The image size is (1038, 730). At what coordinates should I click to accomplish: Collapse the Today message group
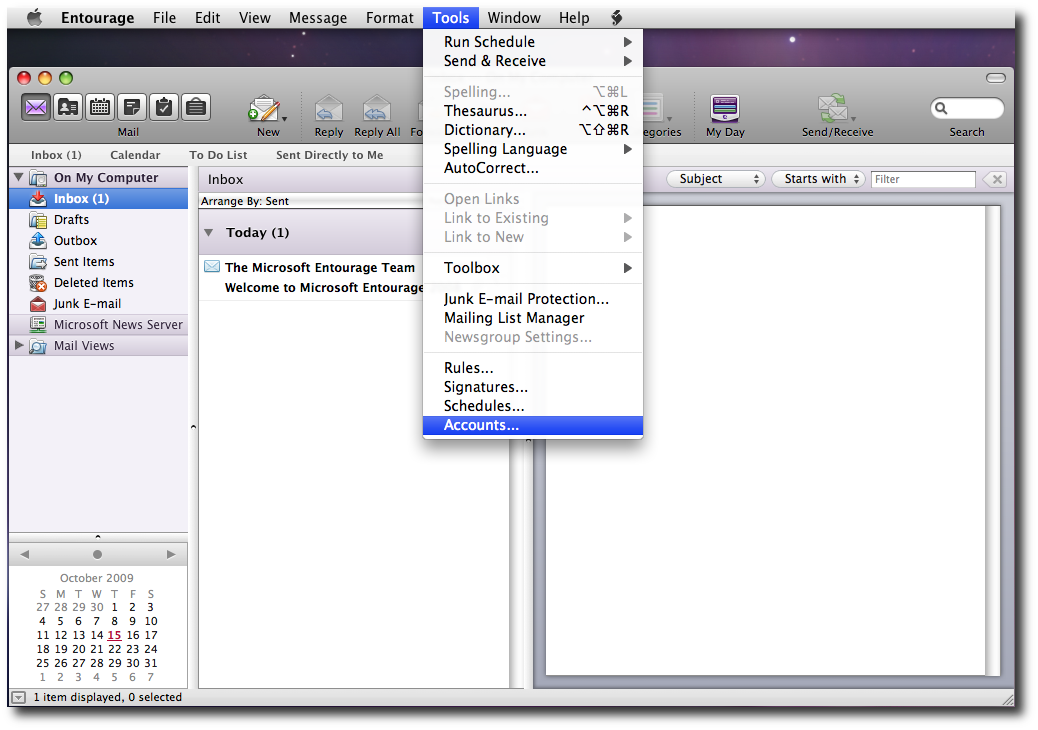click(209, 232)
